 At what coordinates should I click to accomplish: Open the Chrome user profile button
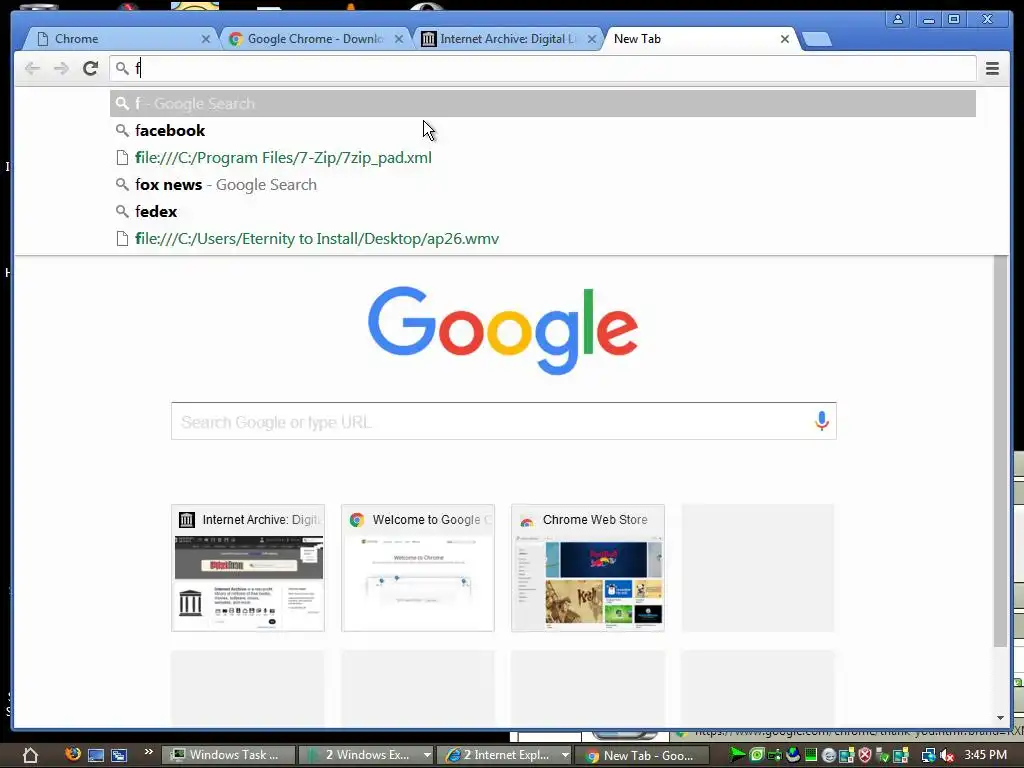(x=898, y=20)
